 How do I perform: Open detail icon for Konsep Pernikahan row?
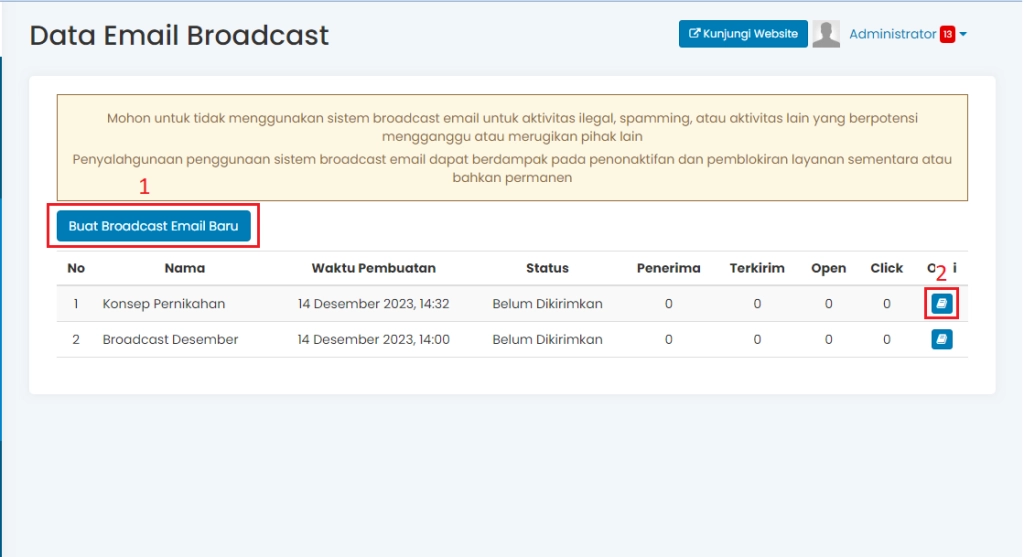pos(942,304)
